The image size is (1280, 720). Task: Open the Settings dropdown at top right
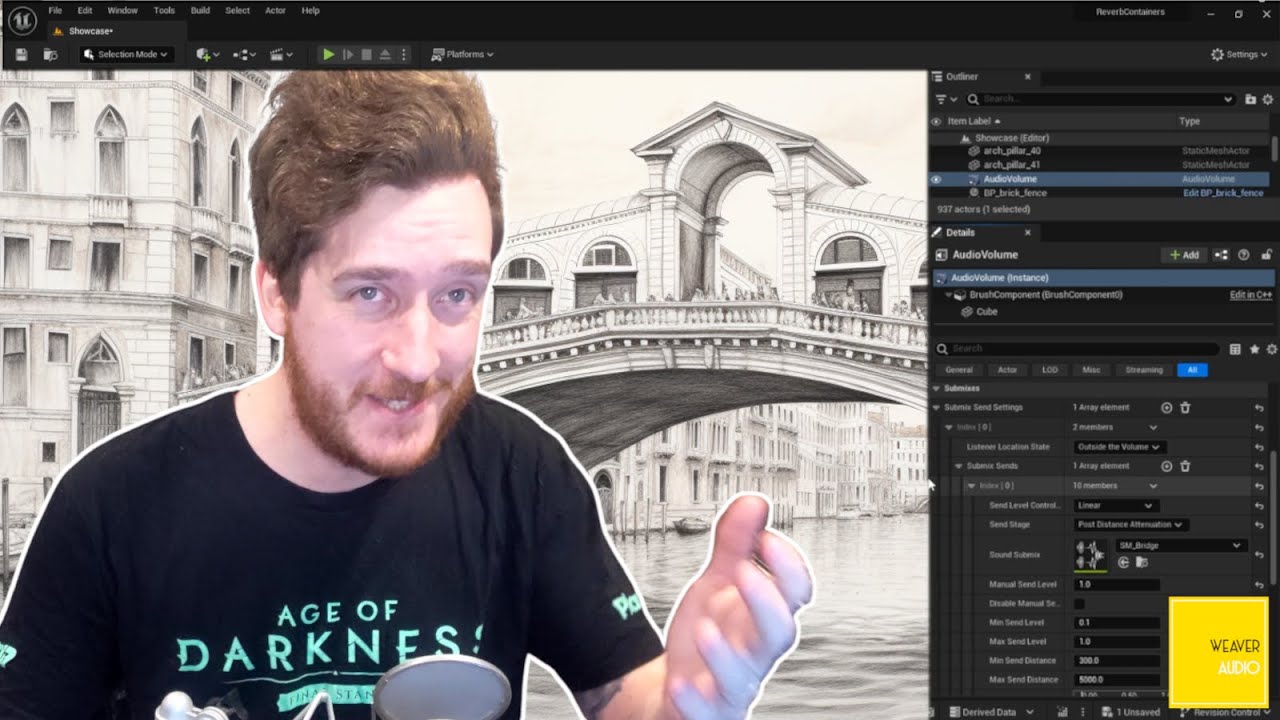coord(1239,54)
